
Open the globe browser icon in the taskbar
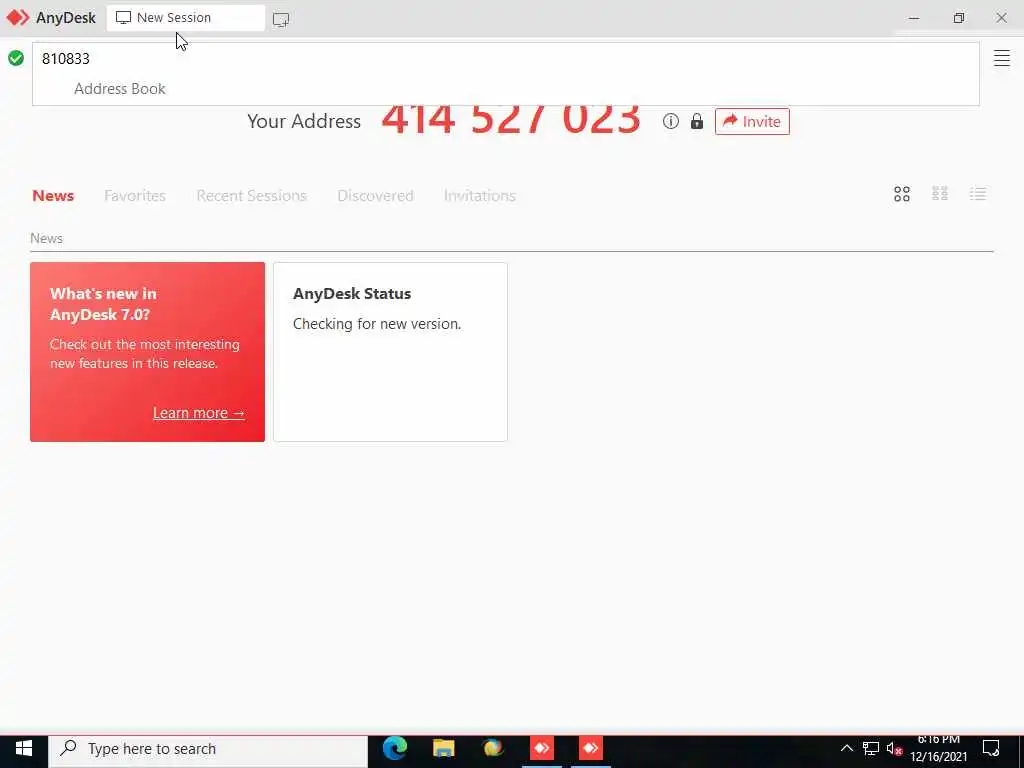493,748
